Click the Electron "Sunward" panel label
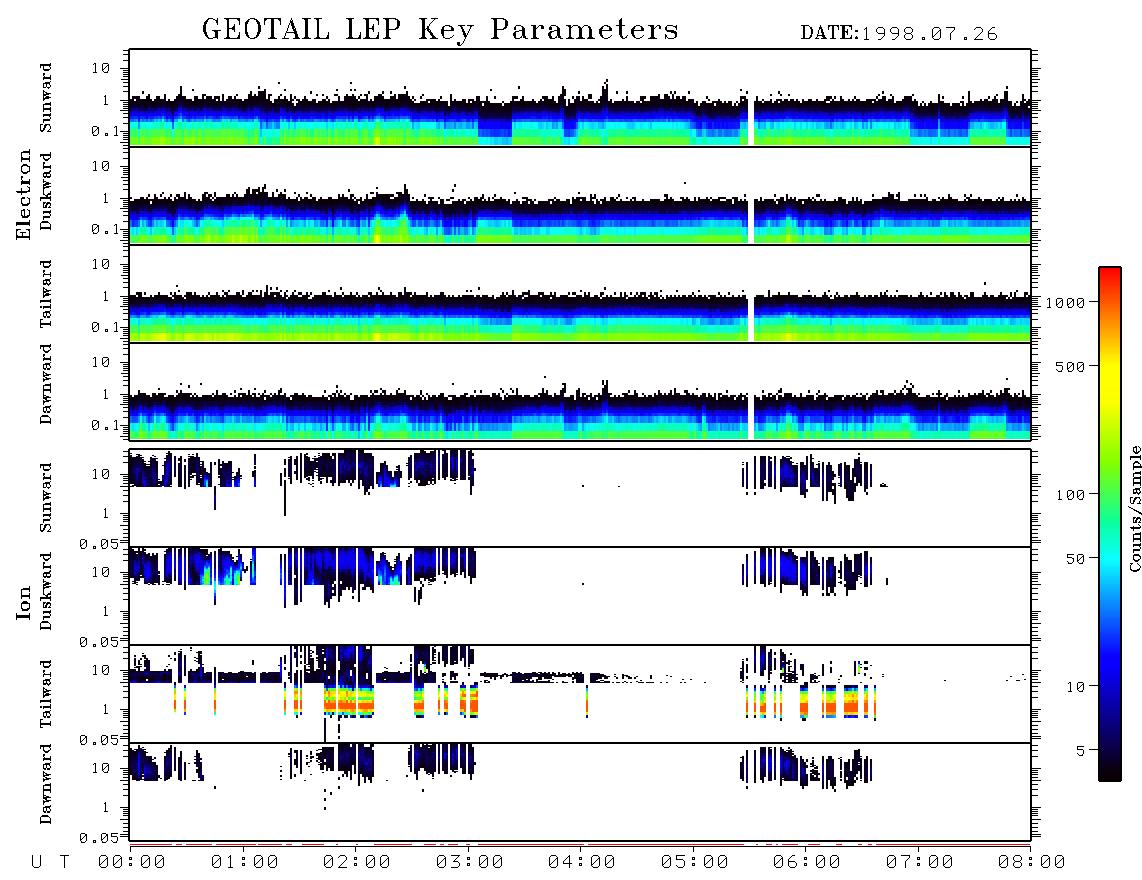Screen dimensions: 1142x880 click(x=46, y=98)
